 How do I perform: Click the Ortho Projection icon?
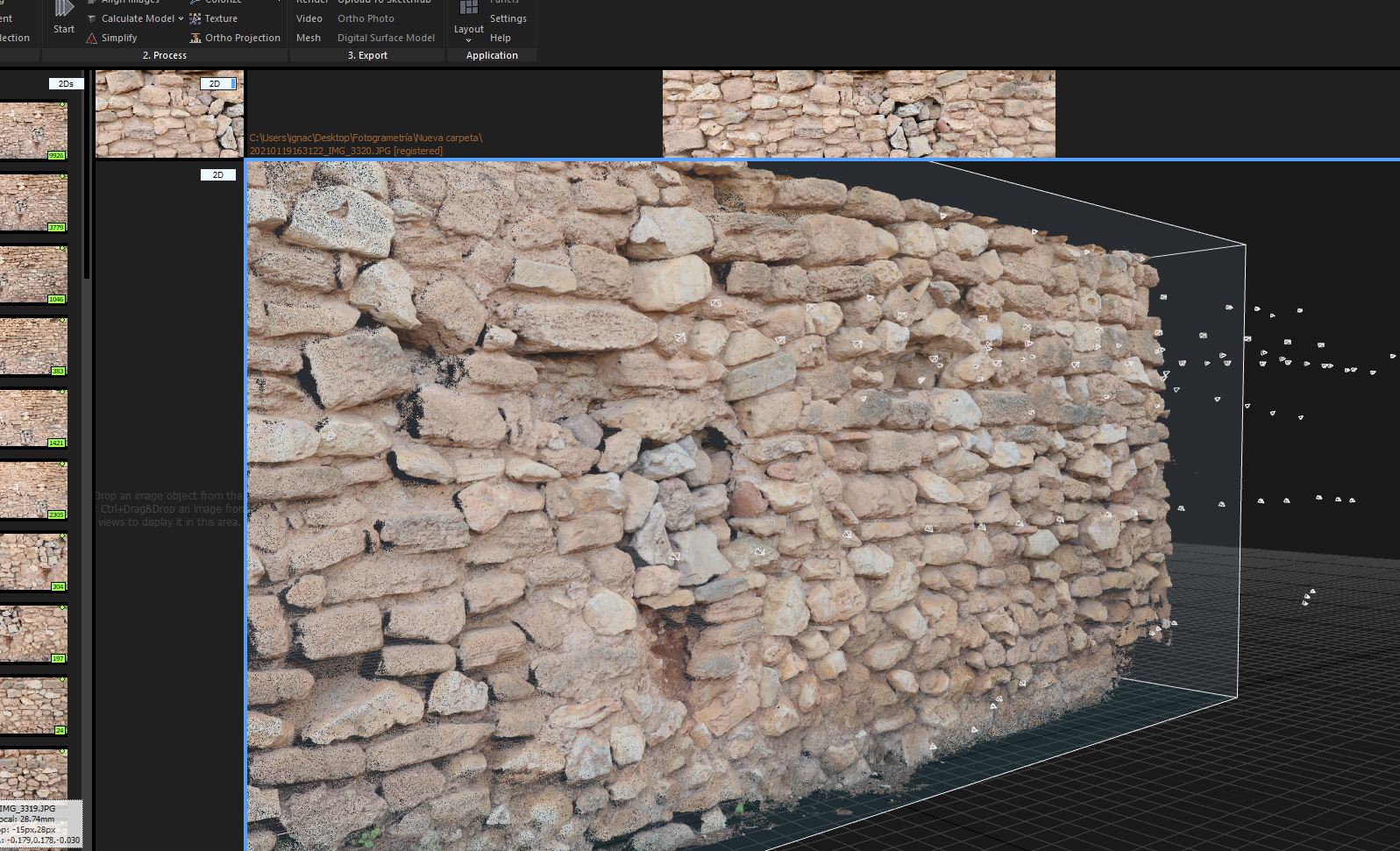click(x=195, y=38)
